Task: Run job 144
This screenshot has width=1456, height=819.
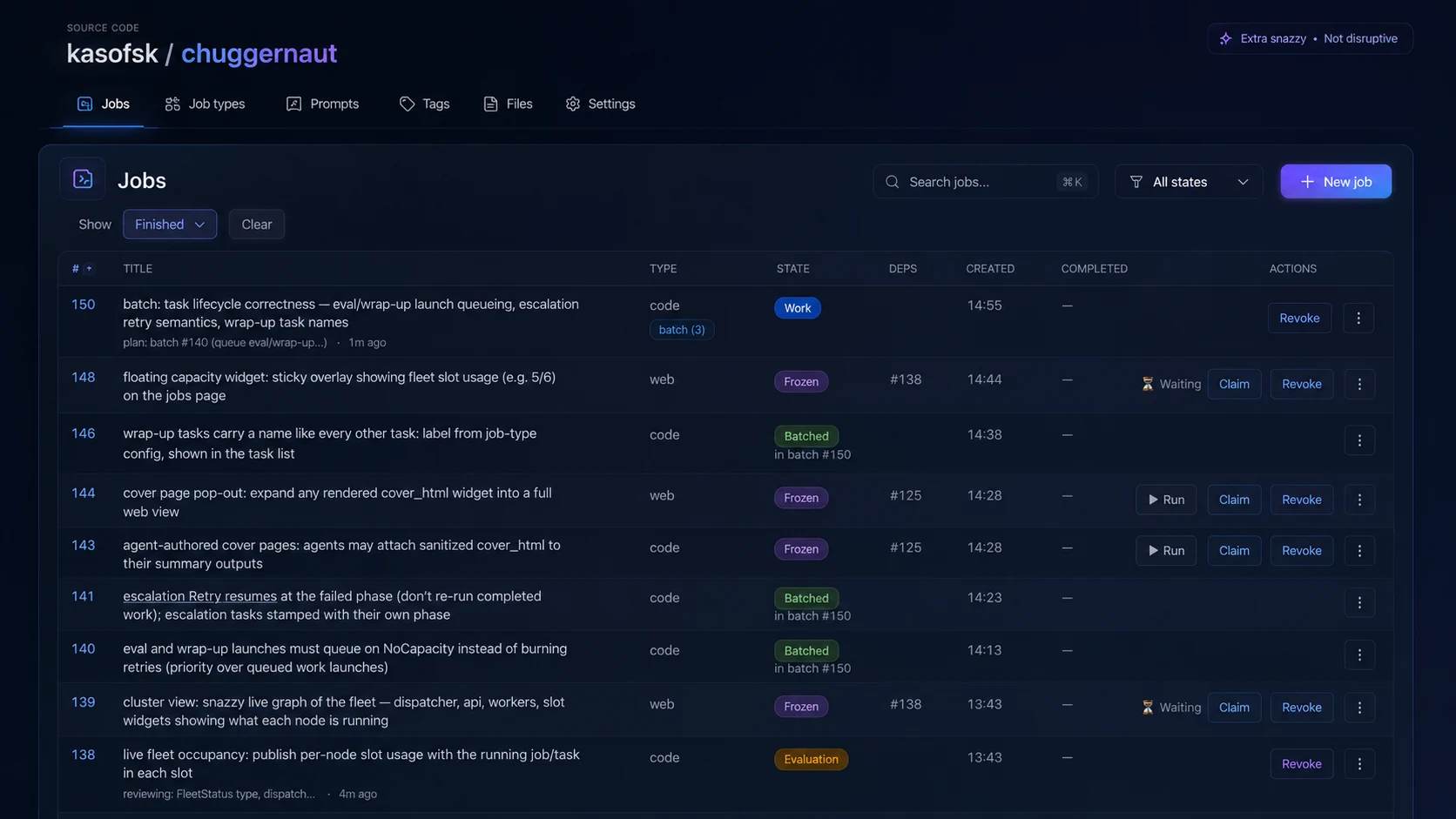Action: click(x=1166, y=500)
